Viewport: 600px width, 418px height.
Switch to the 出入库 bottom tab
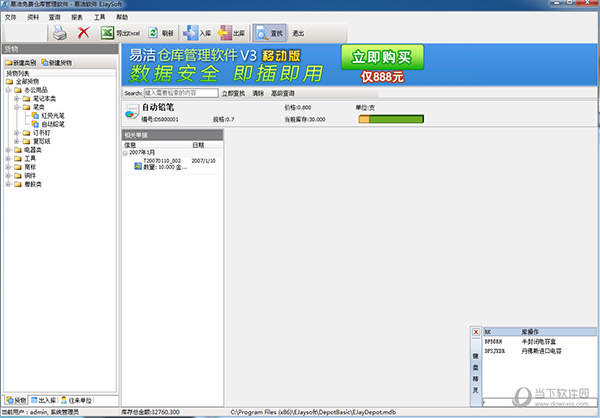coord(43,400)
